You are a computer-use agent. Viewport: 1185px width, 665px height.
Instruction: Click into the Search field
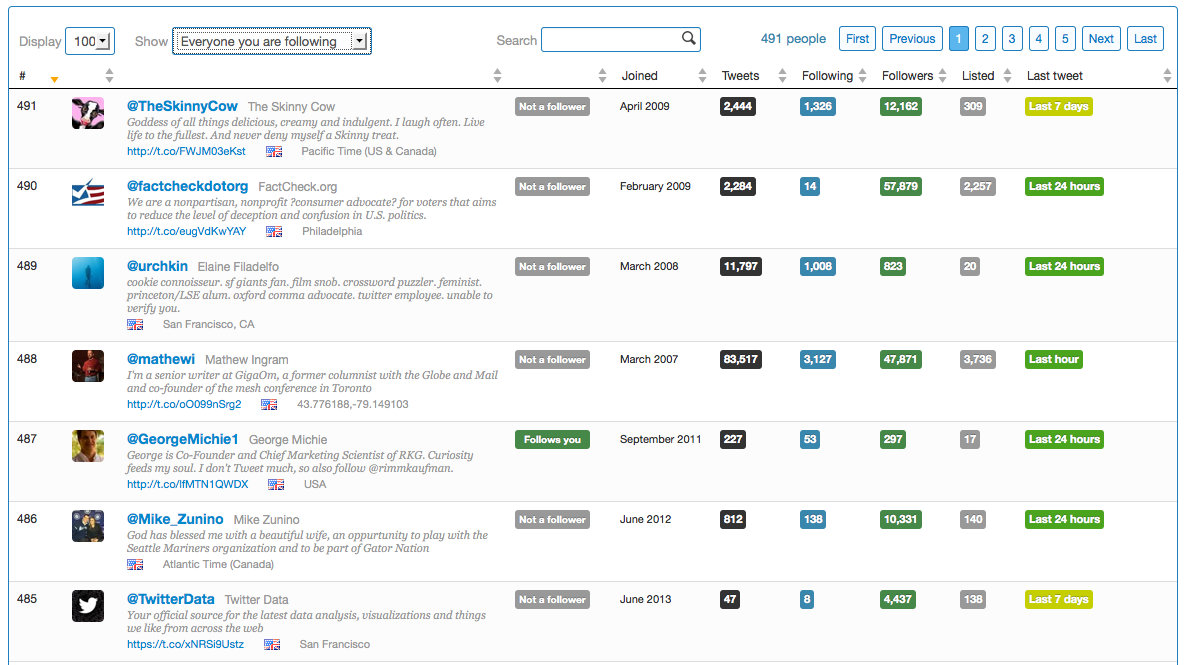(x=621, y=39)
